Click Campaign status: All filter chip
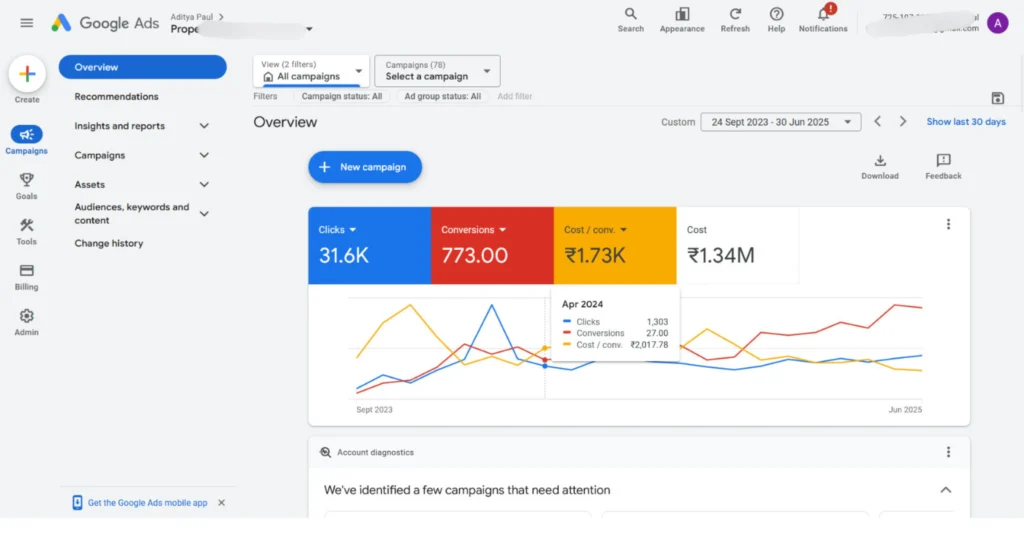This screenshot has height=536, width=1024. click(x=342, y=97)
